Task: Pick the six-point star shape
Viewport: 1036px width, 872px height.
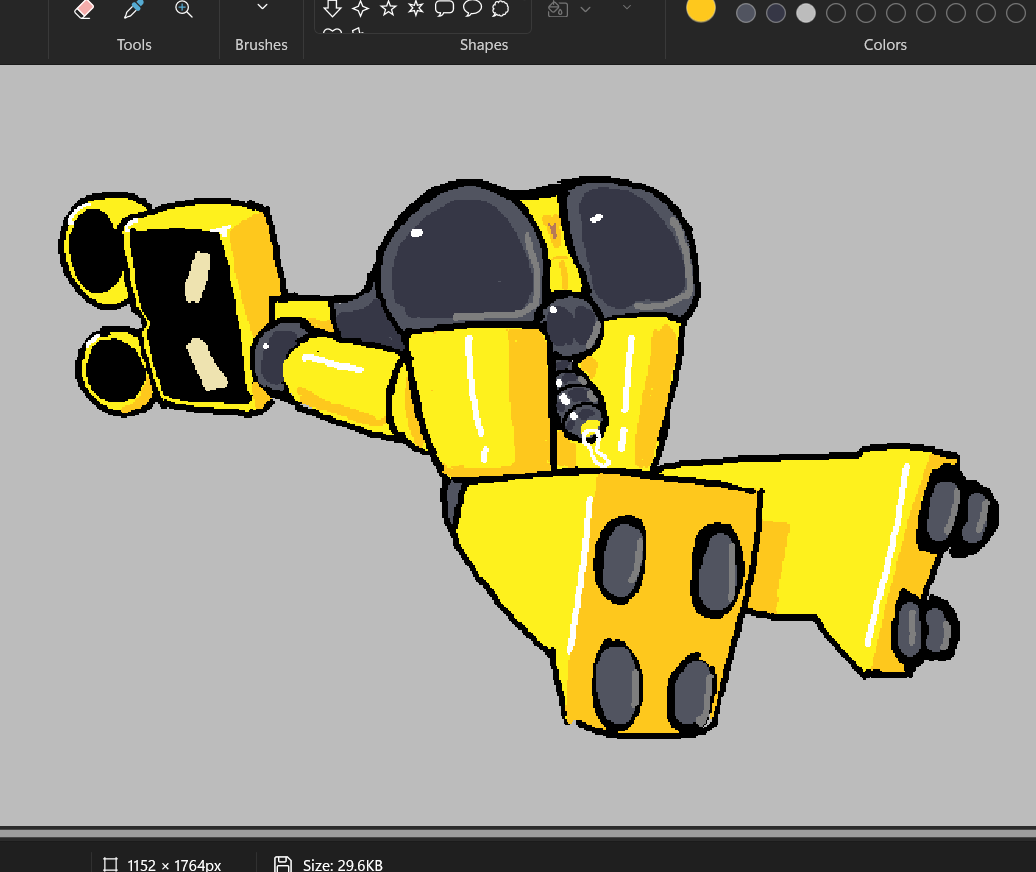Action: coord(416,9)
